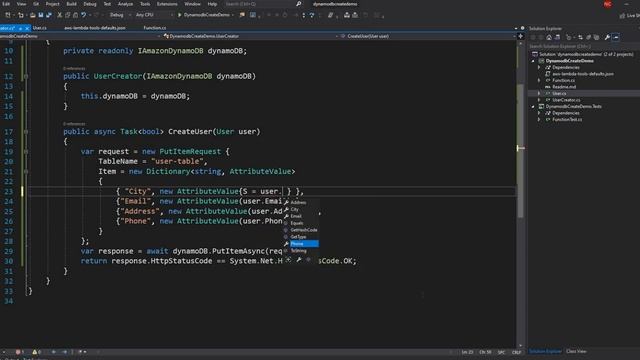Collapse the DynamodbCreateDemo project node
Image resolution: width=640 pixels, height=360 pixels.
pyautogui.click(x=533, y=61)
